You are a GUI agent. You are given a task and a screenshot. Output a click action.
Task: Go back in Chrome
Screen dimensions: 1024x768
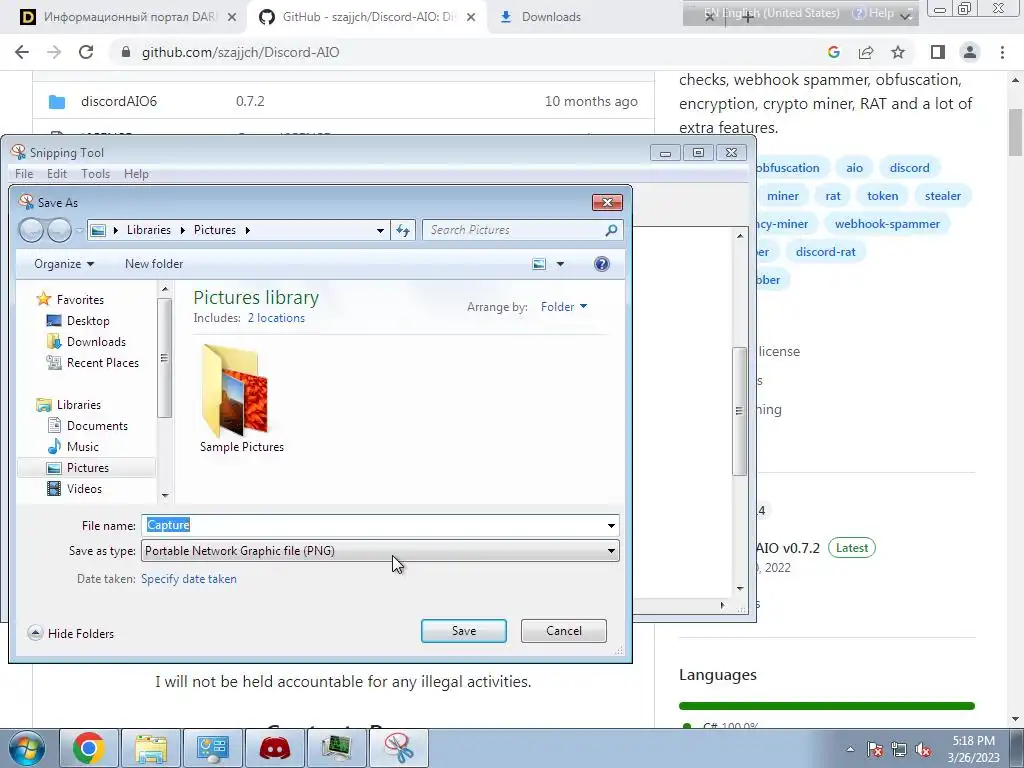(22, 52)
